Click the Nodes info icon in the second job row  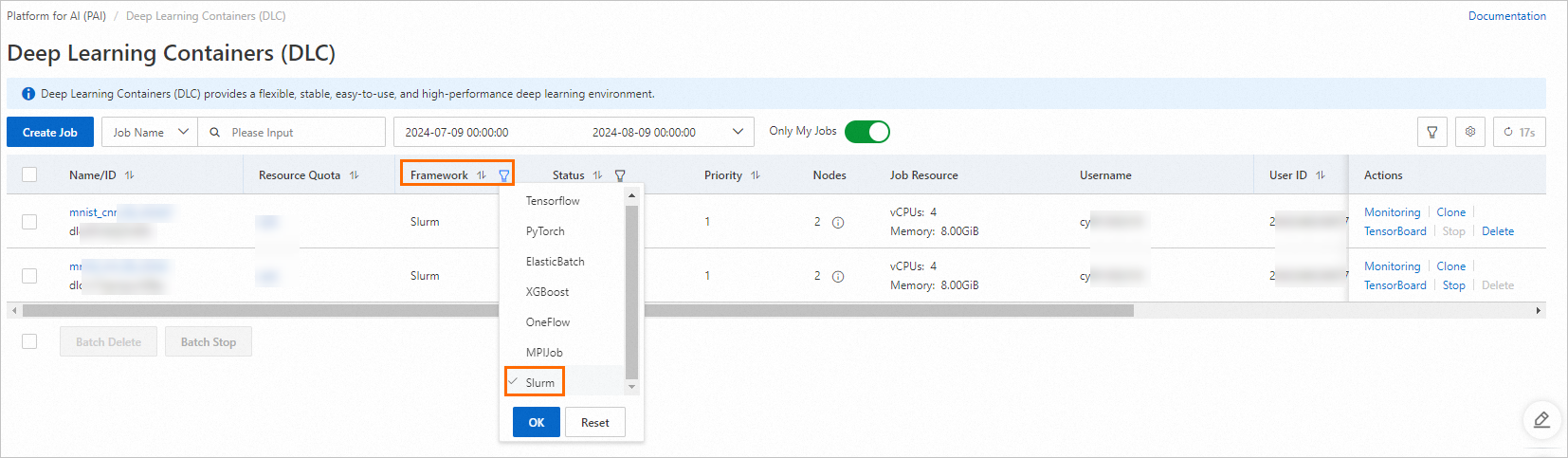pos(838,277)
